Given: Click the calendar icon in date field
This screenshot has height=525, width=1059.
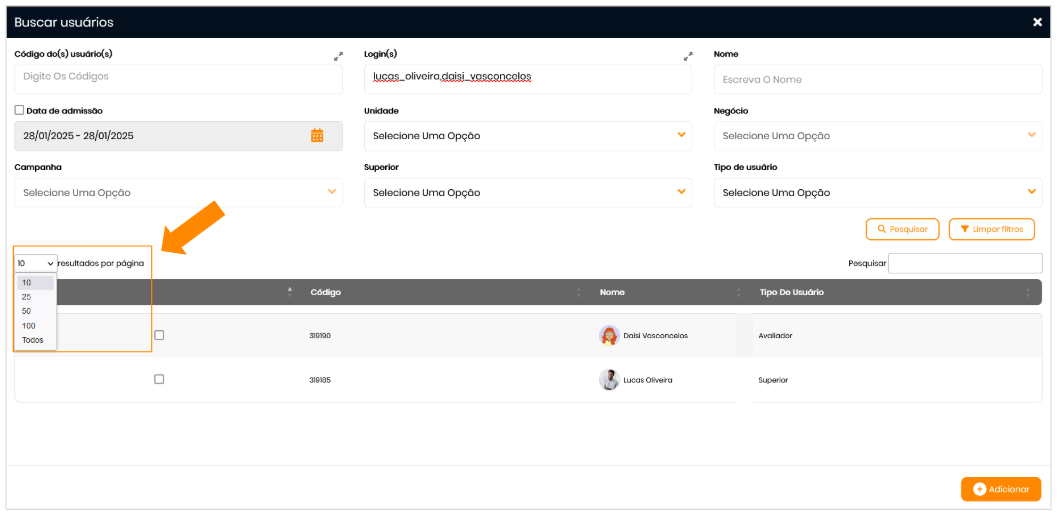Looking at the screenshot, I should (317, 136).
